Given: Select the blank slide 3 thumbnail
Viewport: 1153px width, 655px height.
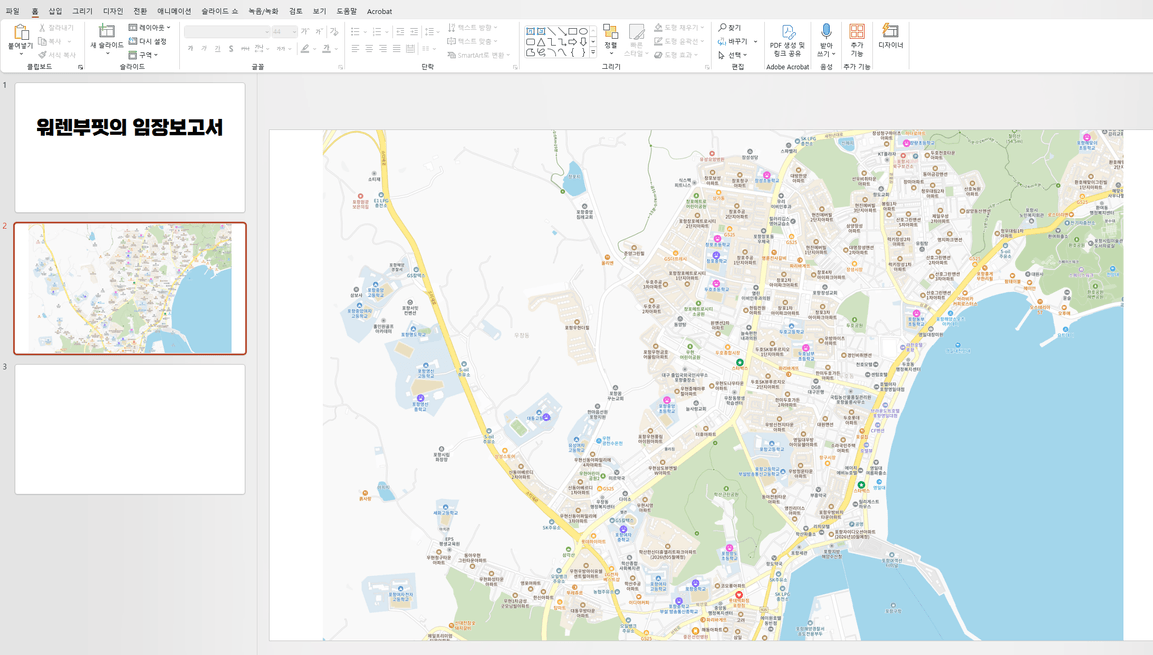Looking at the screenshot, I should click(x=130, y=429).
